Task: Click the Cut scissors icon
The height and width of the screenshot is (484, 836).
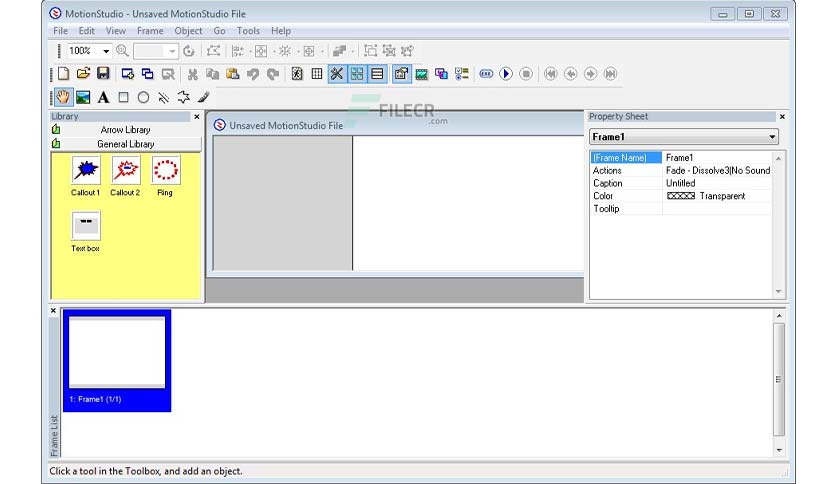Action: 192,74
